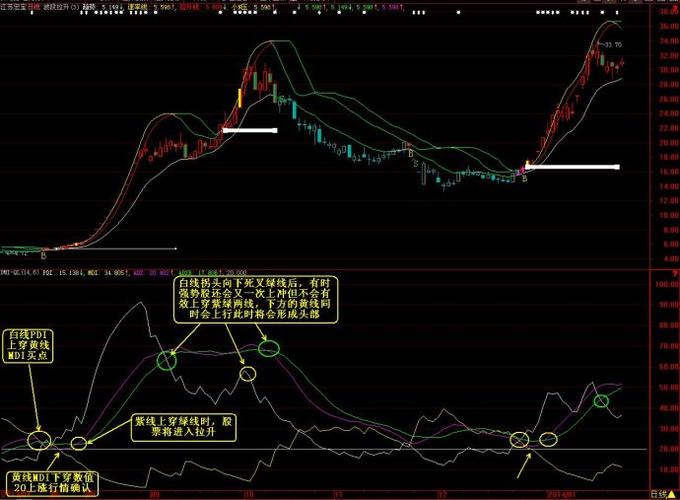Viewport: 680px width, 500px height.
Task: Click the green circle on the rightmost DMI peak
Action: (601, 401)
